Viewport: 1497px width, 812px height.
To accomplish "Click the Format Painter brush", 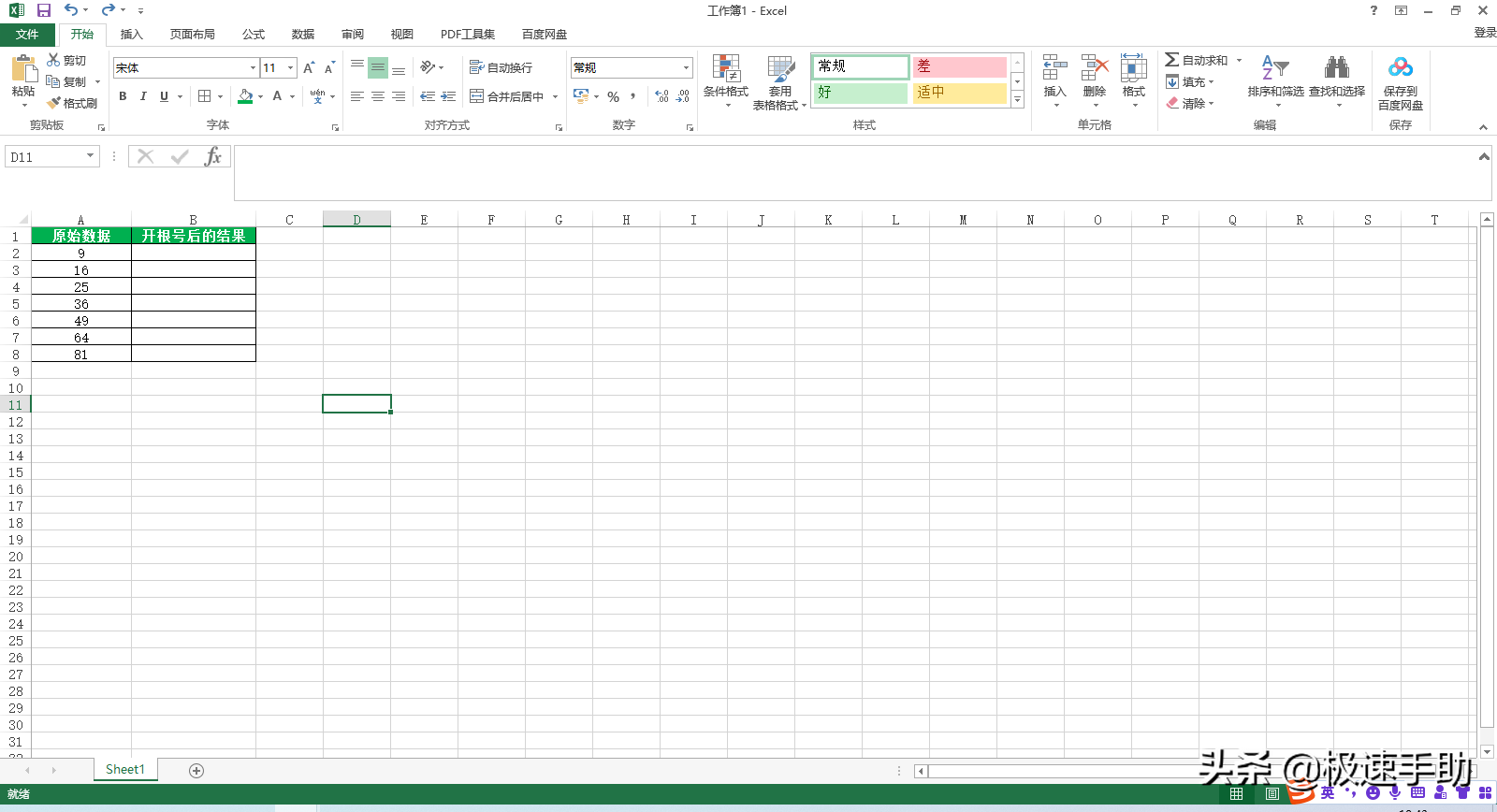I will (x=72, y=103).
